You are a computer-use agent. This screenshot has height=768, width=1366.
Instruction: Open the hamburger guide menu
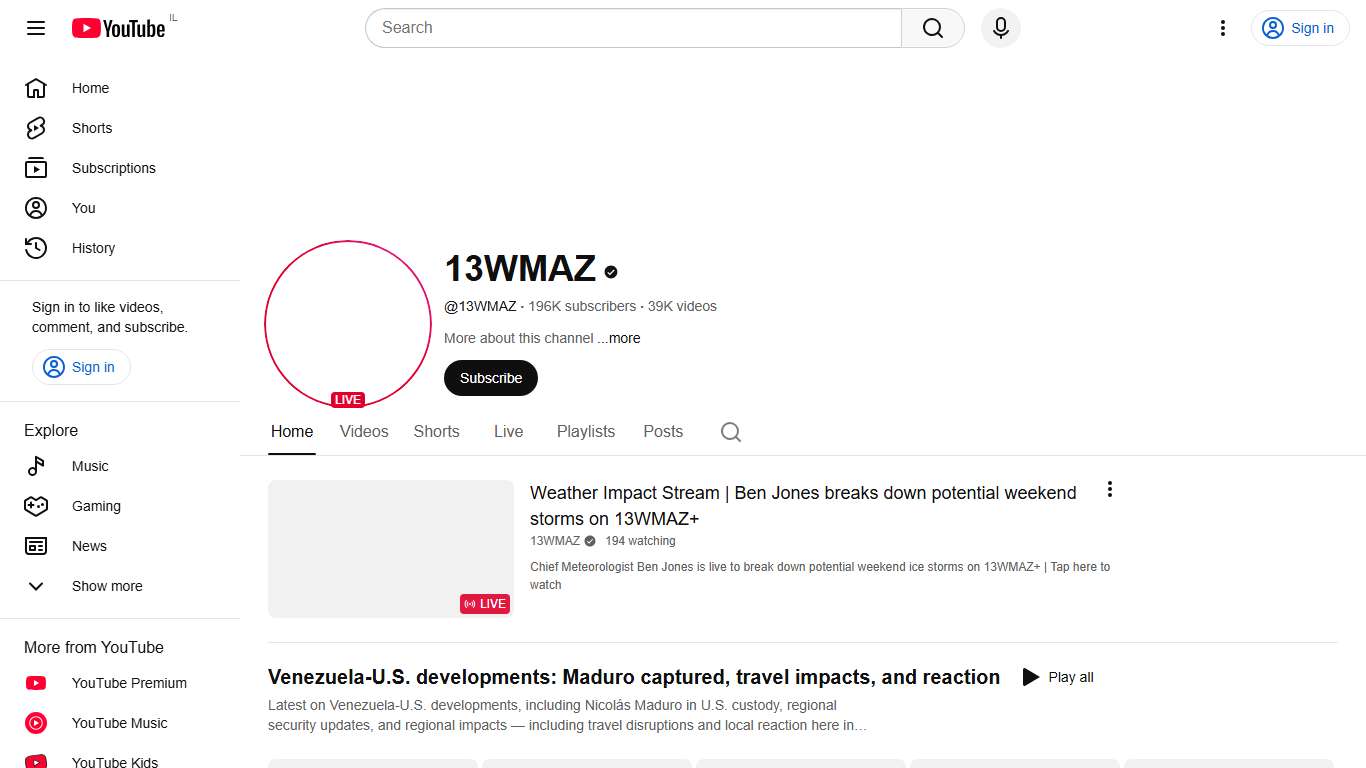point(36,28)
